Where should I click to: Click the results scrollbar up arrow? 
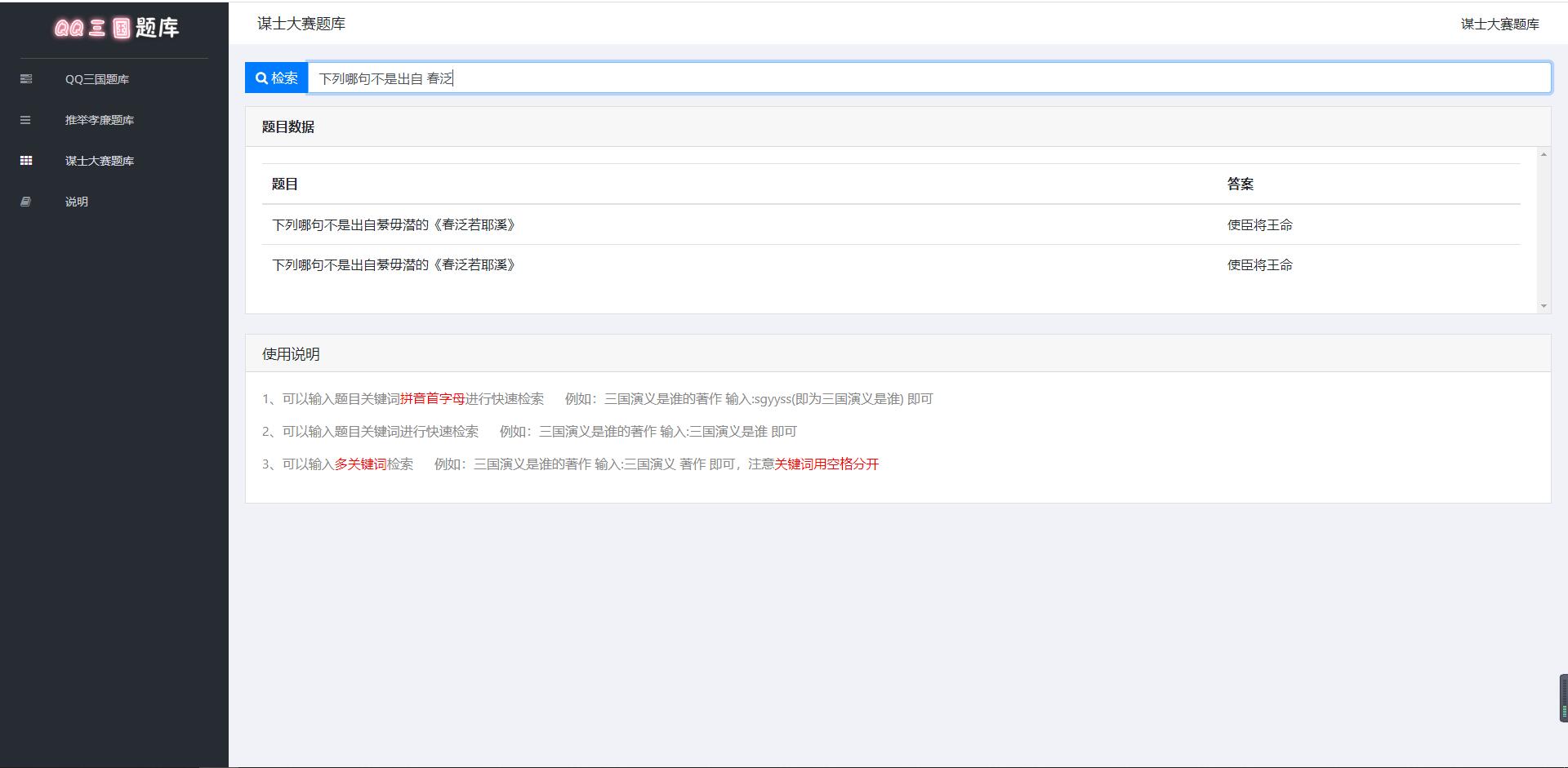click(1543, 154)
